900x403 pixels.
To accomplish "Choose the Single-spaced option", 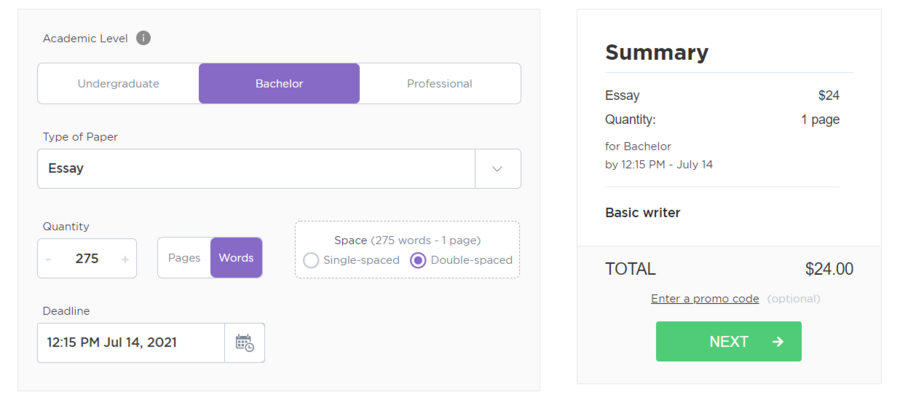I will pos(351,261).
